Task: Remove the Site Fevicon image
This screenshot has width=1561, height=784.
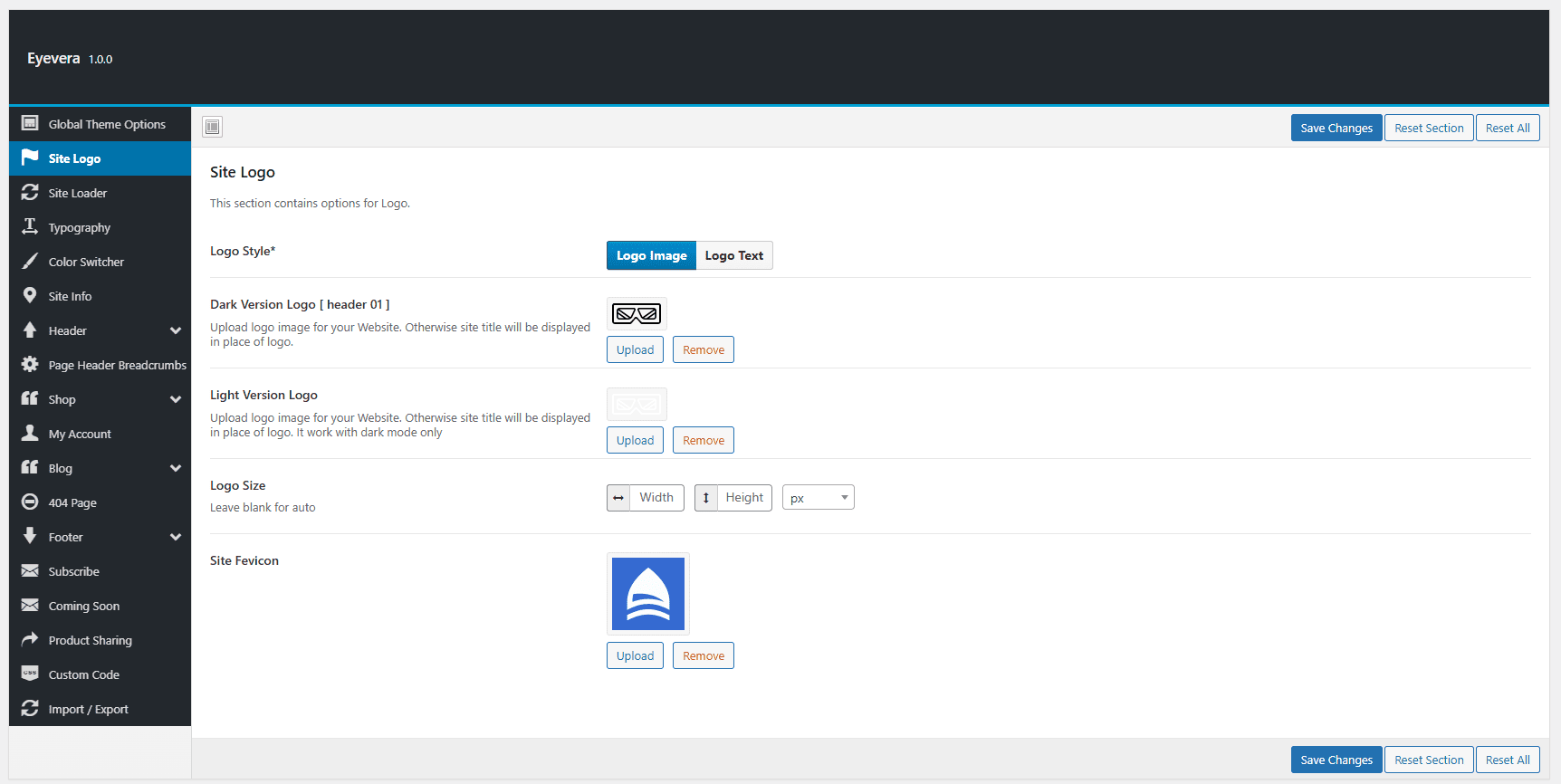Action: [x=704, y=655]
